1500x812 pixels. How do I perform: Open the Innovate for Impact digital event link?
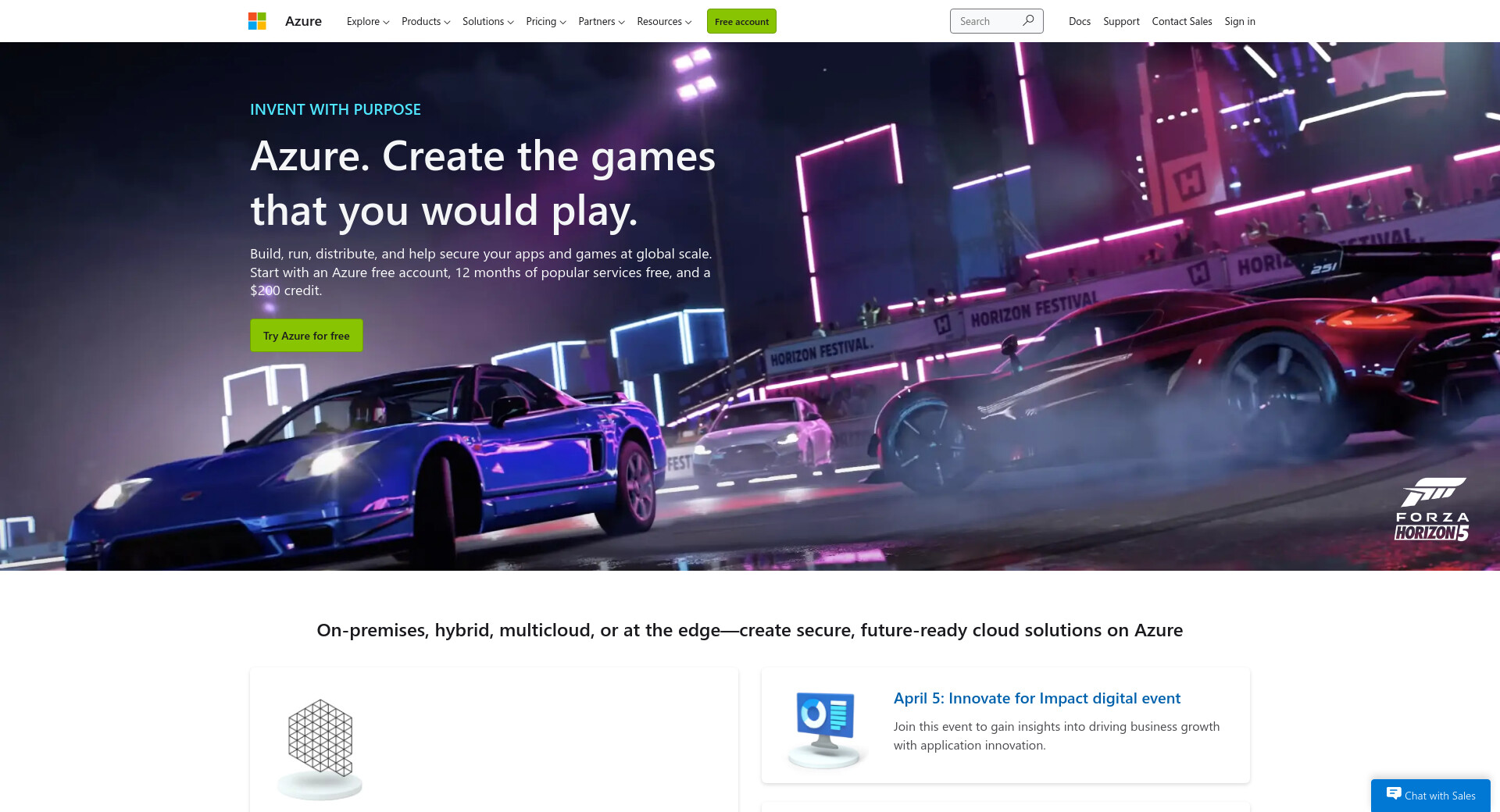click(x=1037, y=698)
